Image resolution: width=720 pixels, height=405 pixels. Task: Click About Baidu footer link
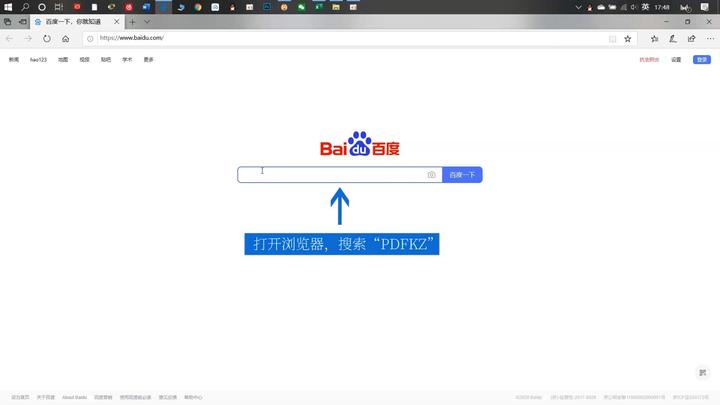pyautogui.click(x=74, y=398)
